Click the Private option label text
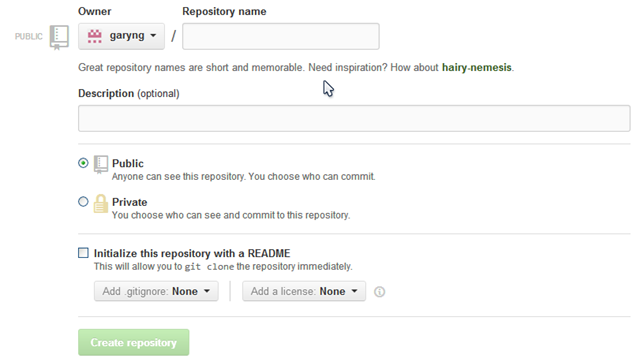 (130, 202)
